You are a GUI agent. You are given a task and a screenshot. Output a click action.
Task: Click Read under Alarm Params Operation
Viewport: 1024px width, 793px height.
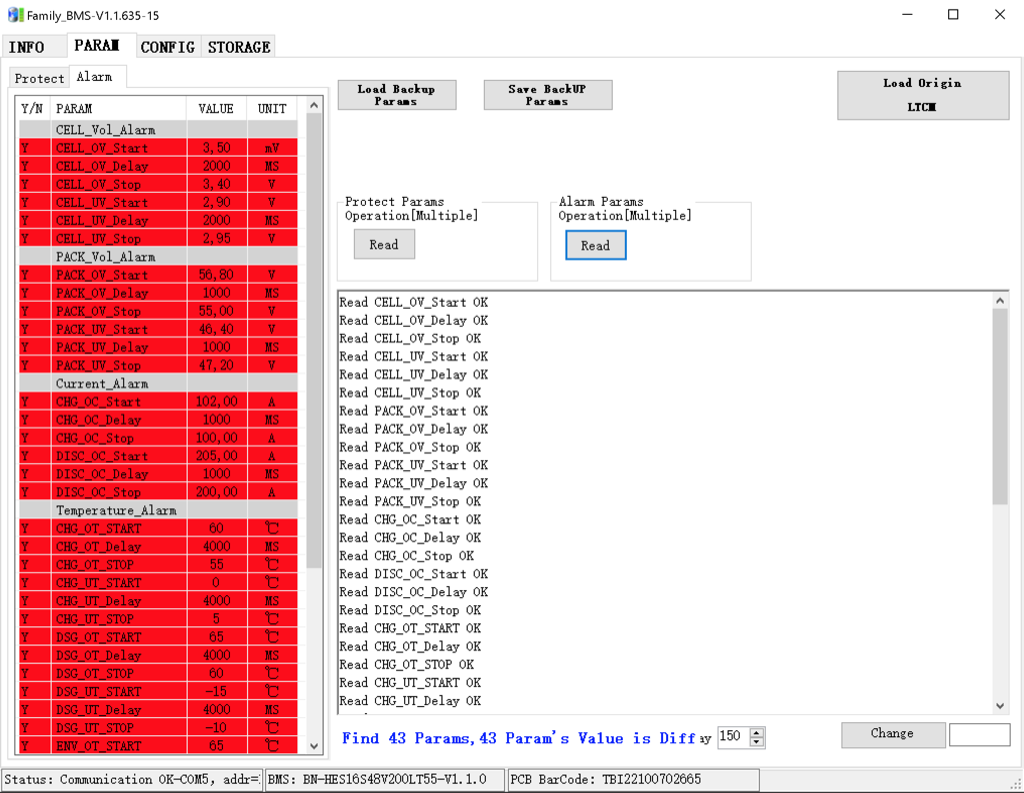[596, 245]
